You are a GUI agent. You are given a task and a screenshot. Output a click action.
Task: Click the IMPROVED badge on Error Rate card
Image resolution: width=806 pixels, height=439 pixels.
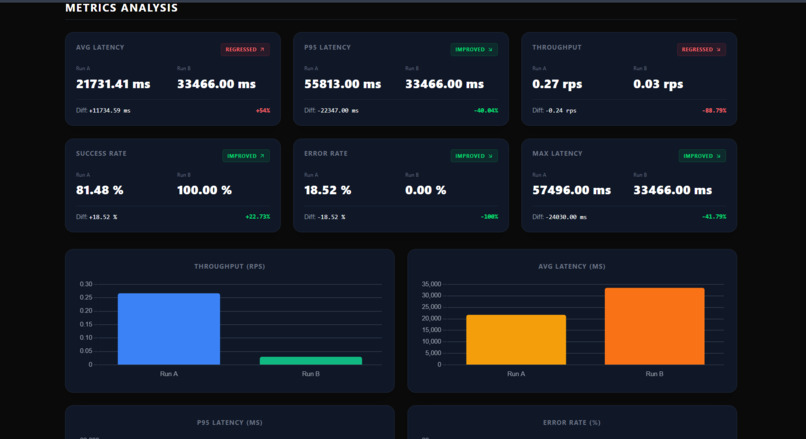[473, 156]
